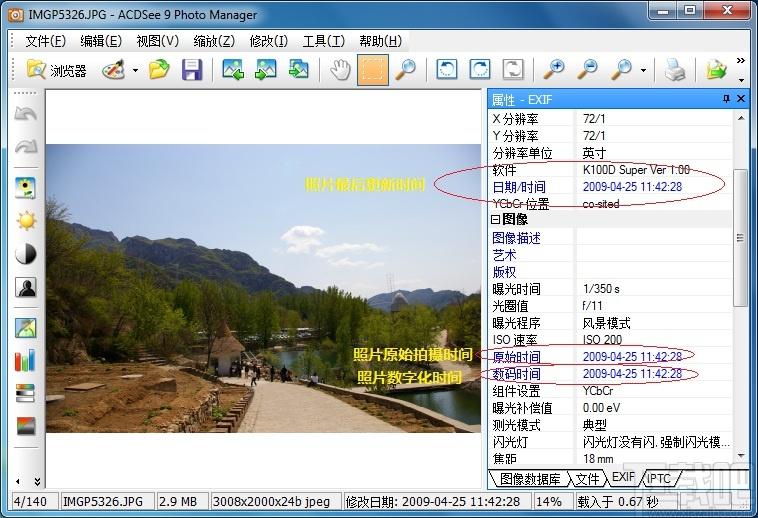This screenshot has width=758, height=518.
Task: Expand side toolbar double chevron
Action: pos(37,482)
